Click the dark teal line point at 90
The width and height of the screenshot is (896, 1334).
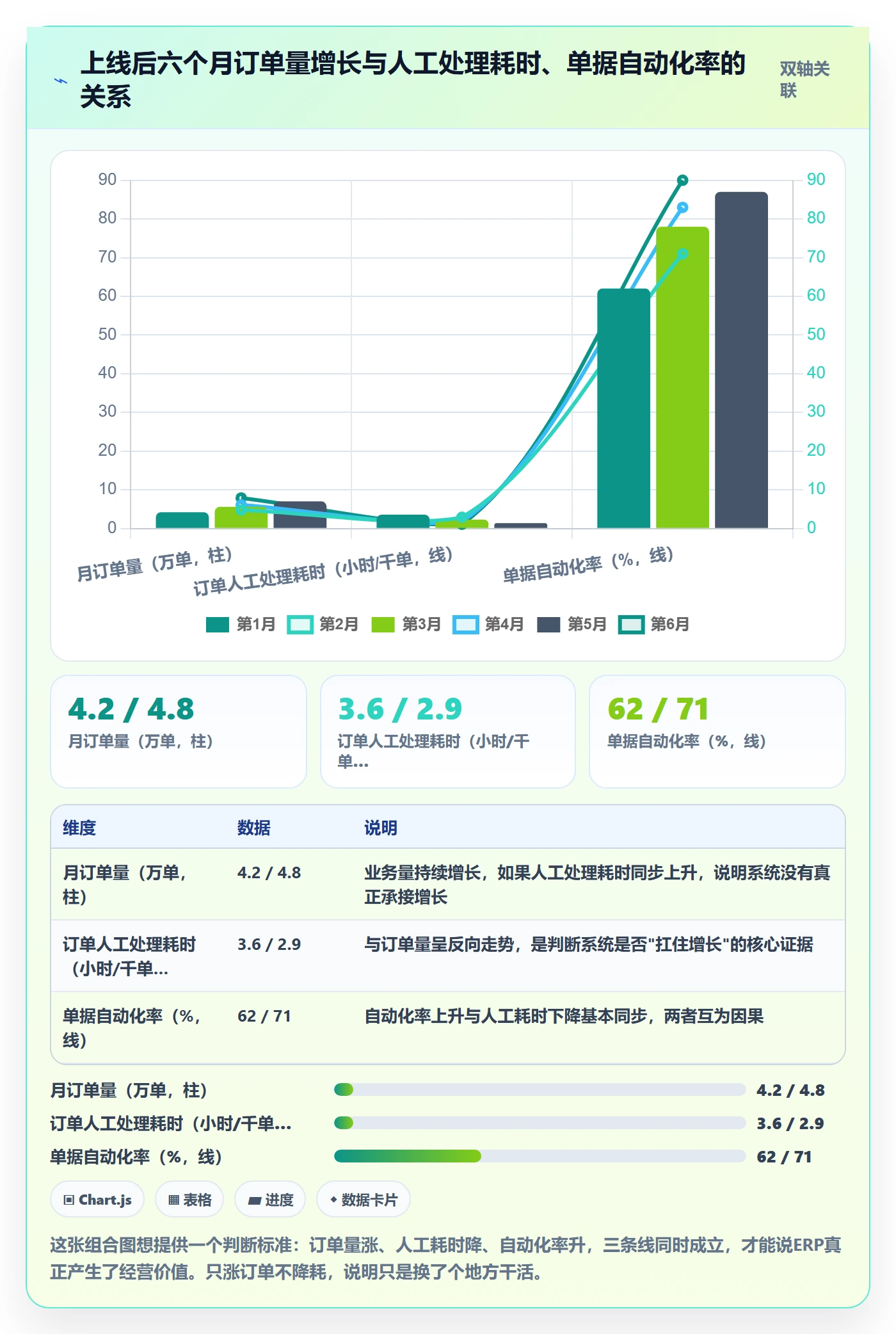coord(682,180)
